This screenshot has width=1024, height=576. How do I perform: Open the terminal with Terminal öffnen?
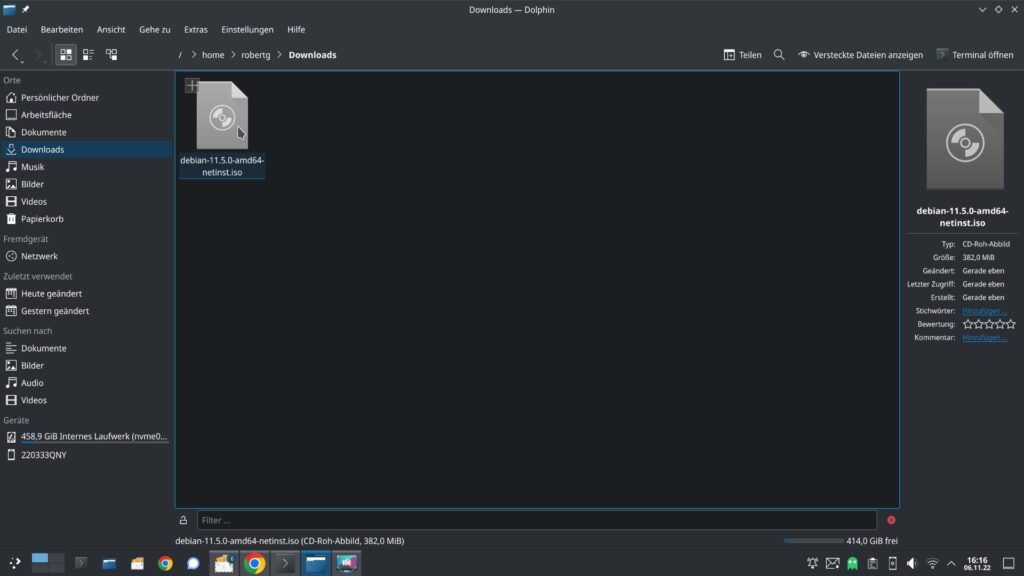tap(975, 55)
